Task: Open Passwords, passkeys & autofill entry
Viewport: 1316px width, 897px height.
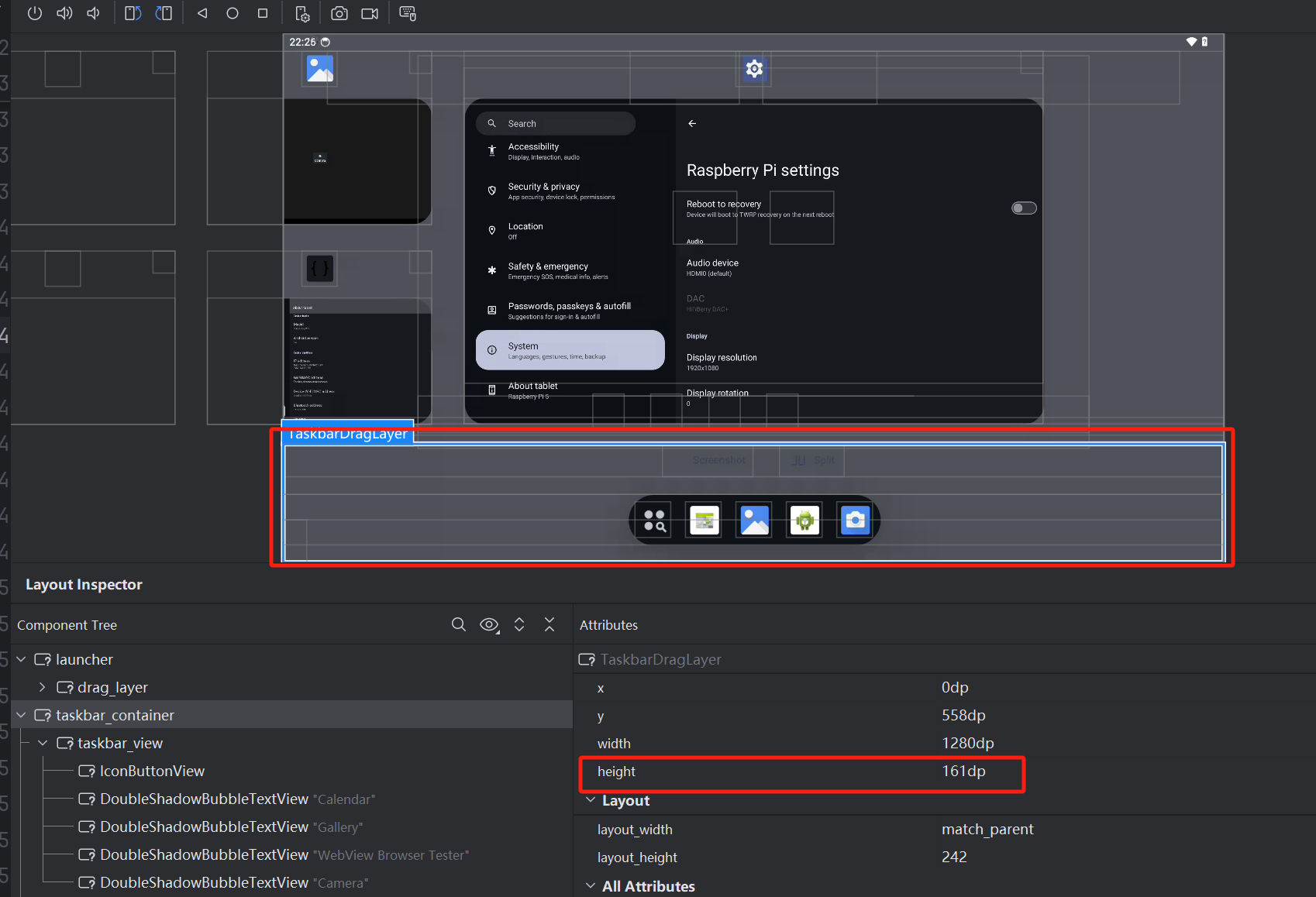Action: click(x=570, y=311)
